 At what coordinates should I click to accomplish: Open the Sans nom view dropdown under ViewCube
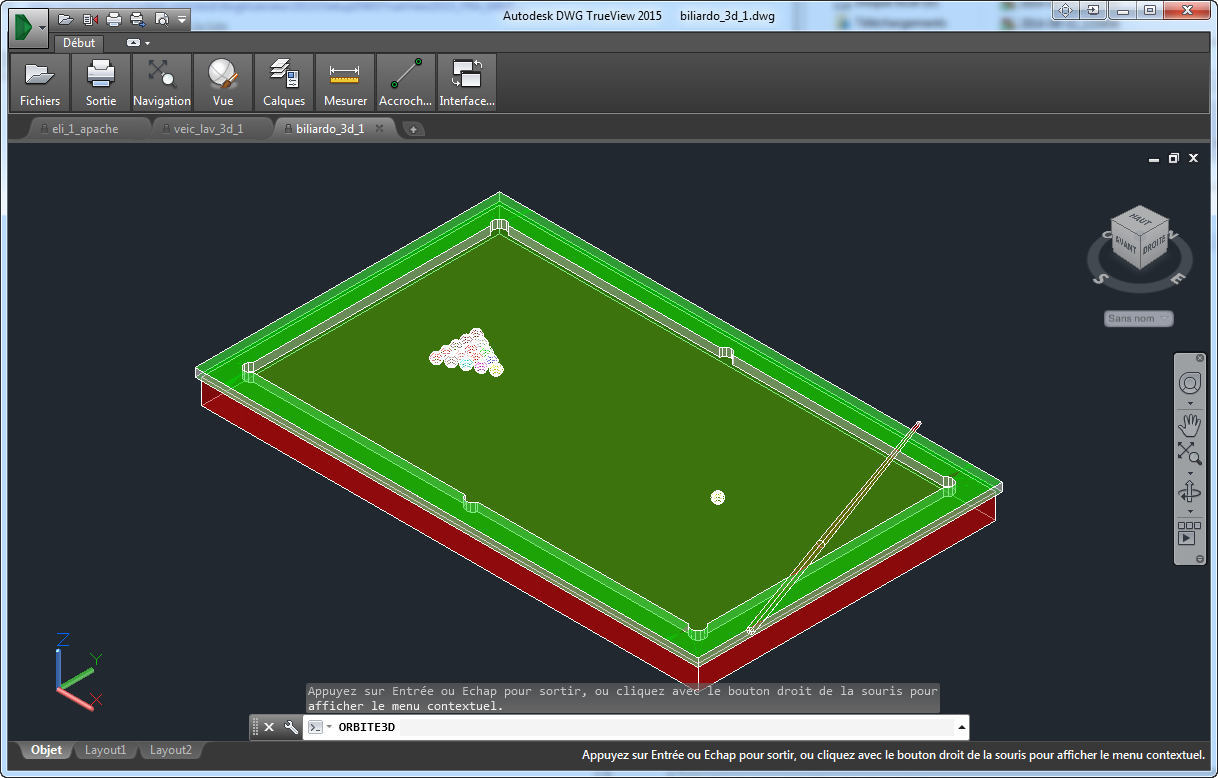click(1138, 318)
